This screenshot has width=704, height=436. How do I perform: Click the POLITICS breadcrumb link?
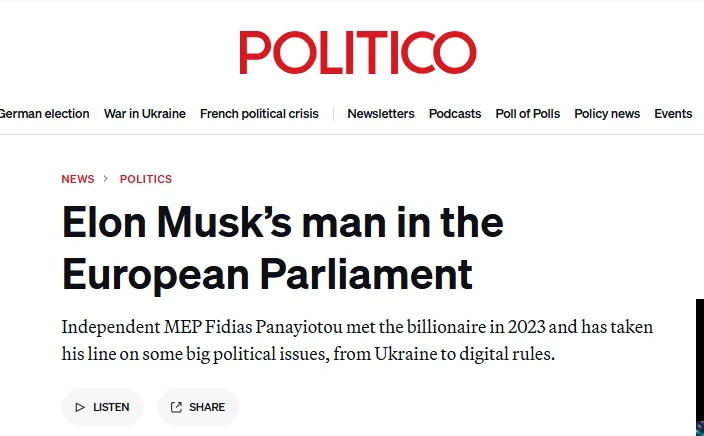(146, 179)
